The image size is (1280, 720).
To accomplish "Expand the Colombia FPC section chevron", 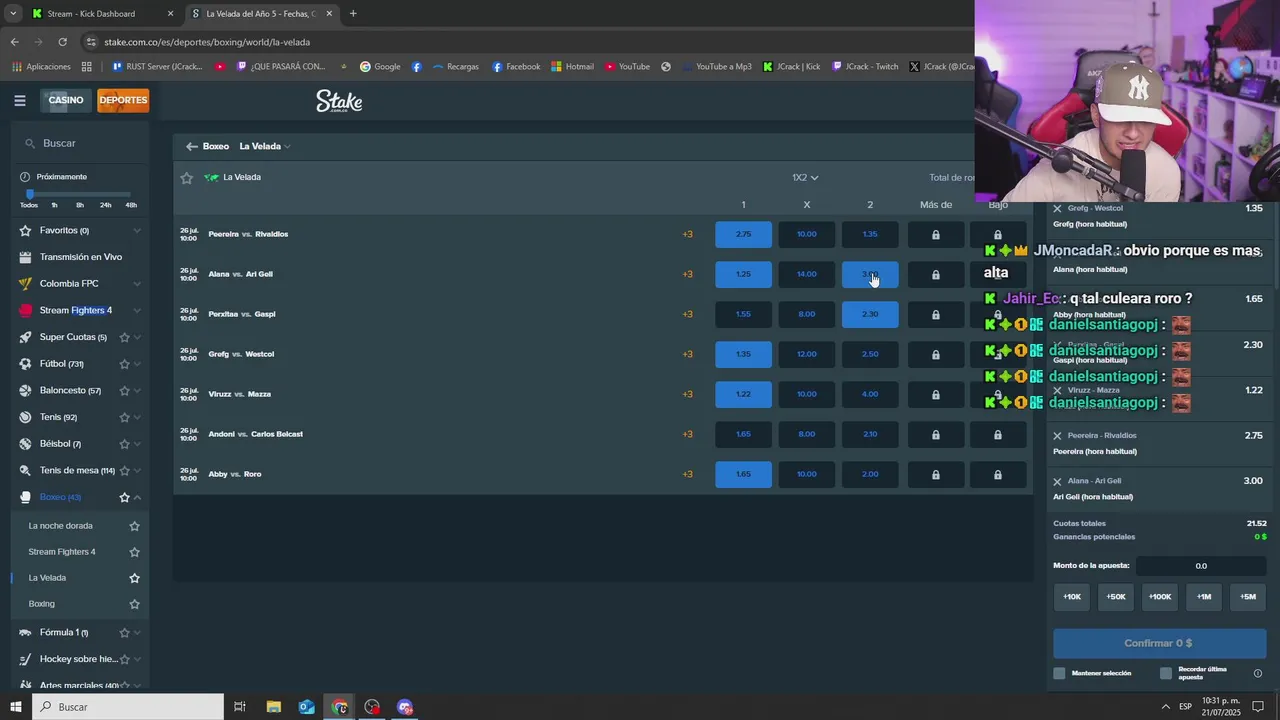I will click(x=137, y=284).
